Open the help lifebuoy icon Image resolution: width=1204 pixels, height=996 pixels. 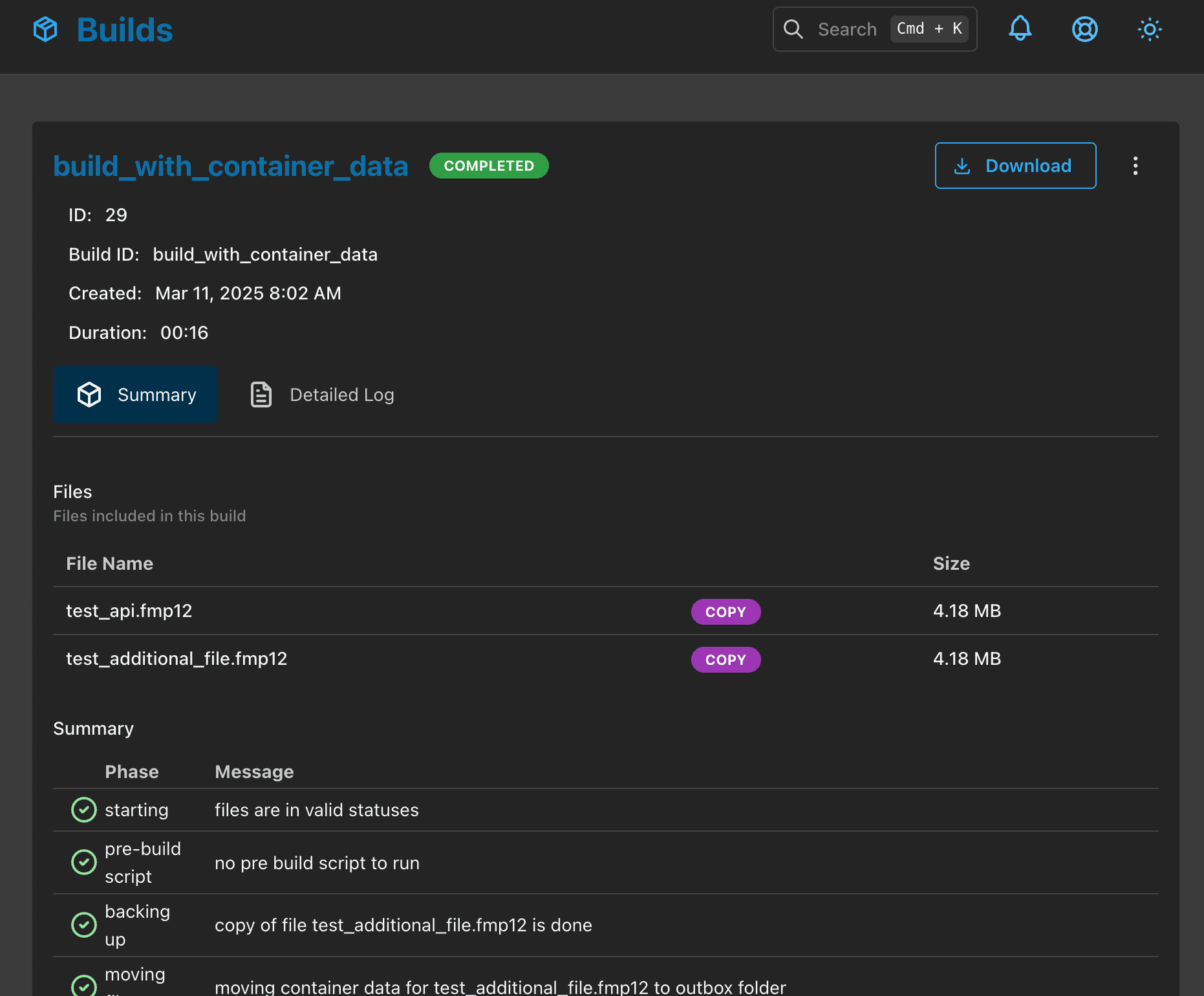(1084, 29)
